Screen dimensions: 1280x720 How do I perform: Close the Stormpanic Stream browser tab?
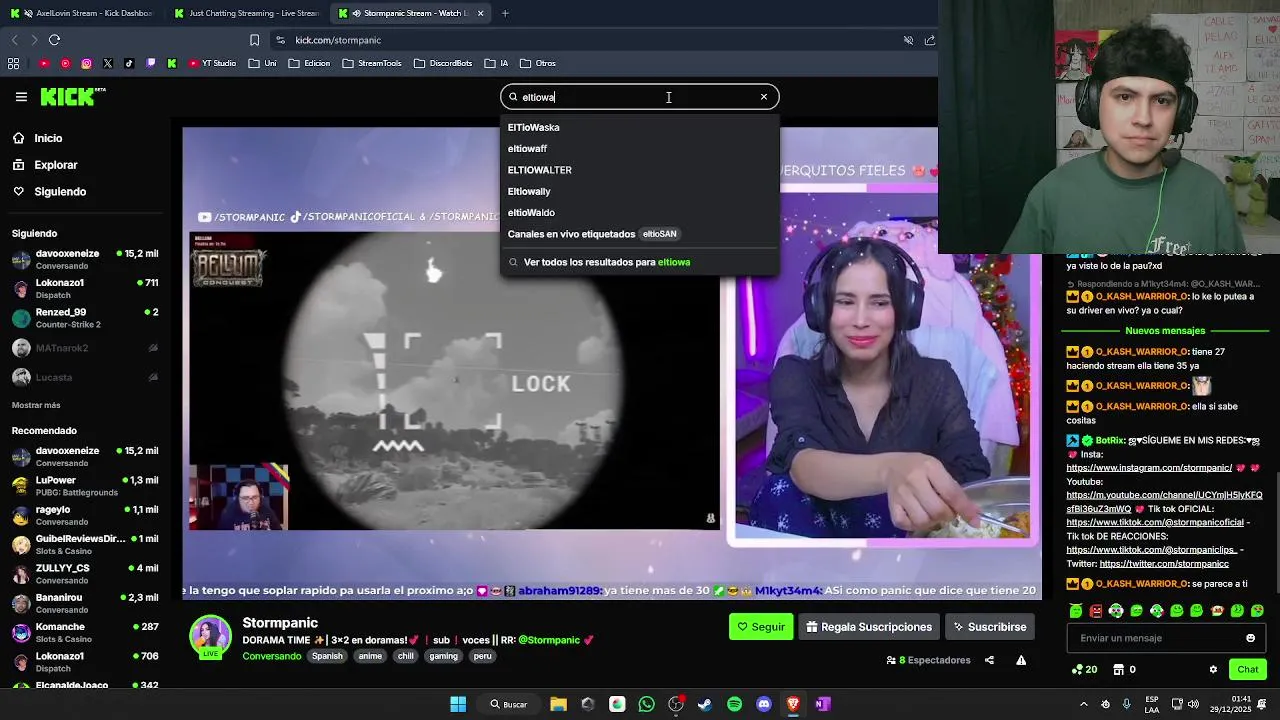481,13
